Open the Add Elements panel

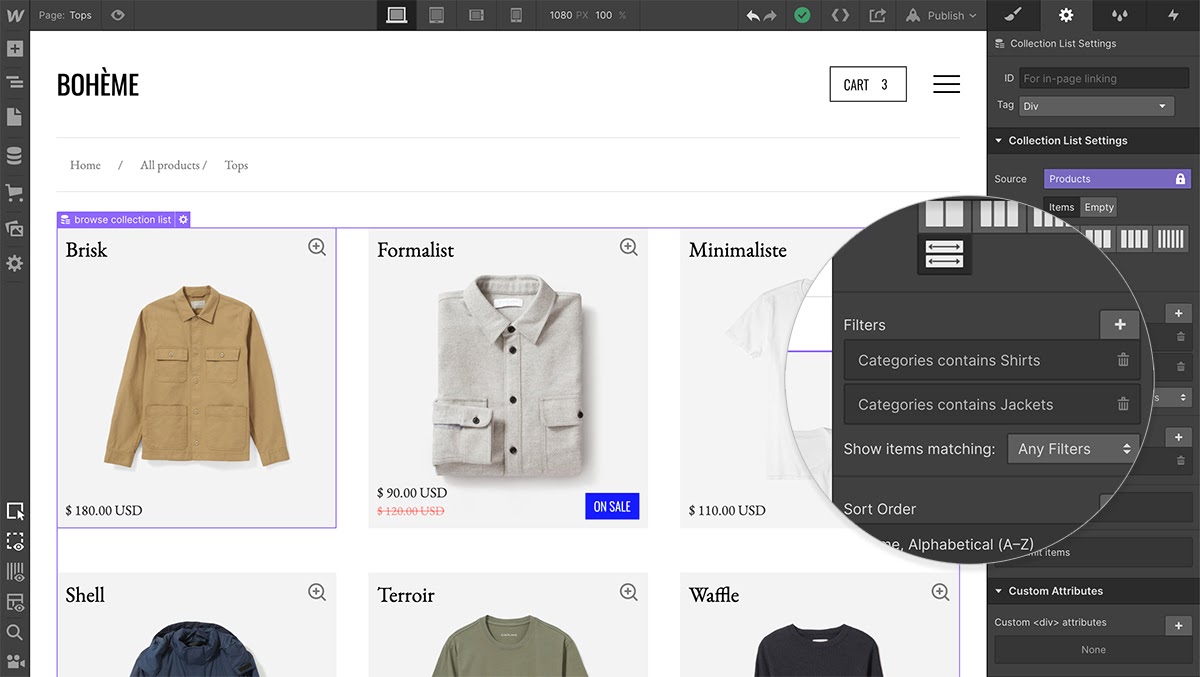pos(15,48)
